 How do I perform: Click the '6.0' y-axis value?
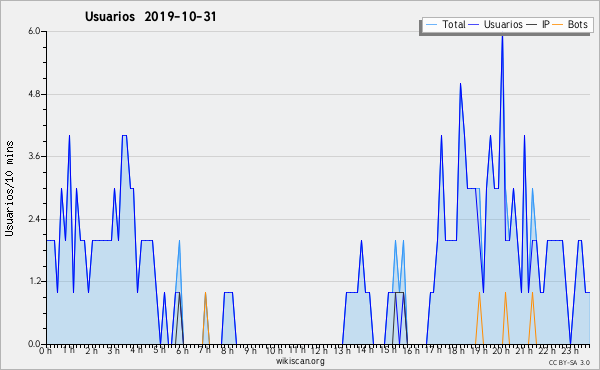34,31
